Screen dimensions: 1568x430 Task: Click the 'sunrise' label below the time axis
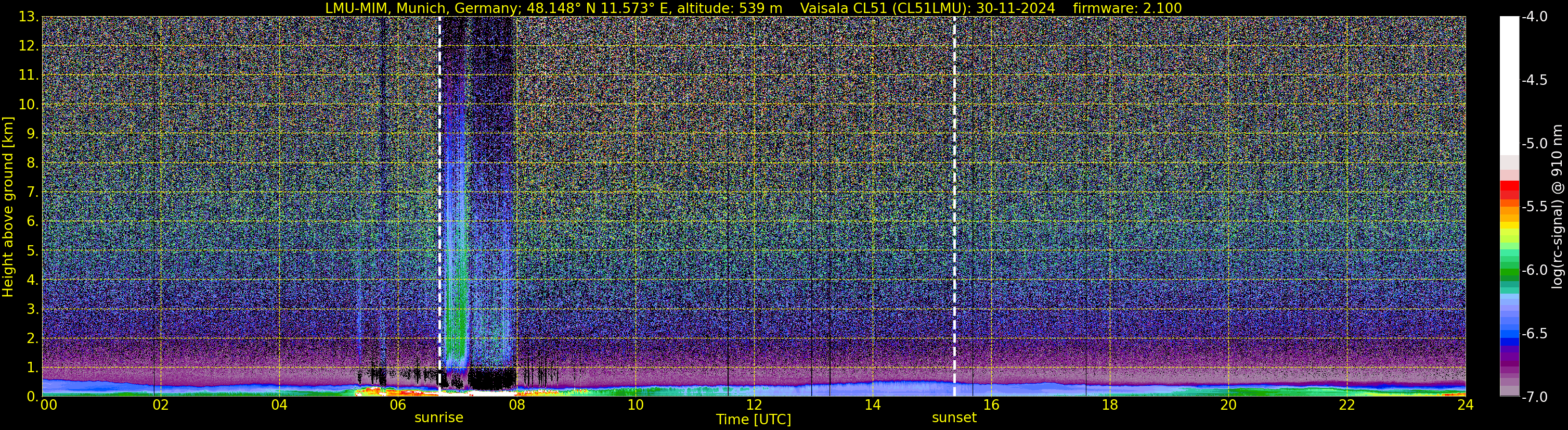click(x=439, y=417)
